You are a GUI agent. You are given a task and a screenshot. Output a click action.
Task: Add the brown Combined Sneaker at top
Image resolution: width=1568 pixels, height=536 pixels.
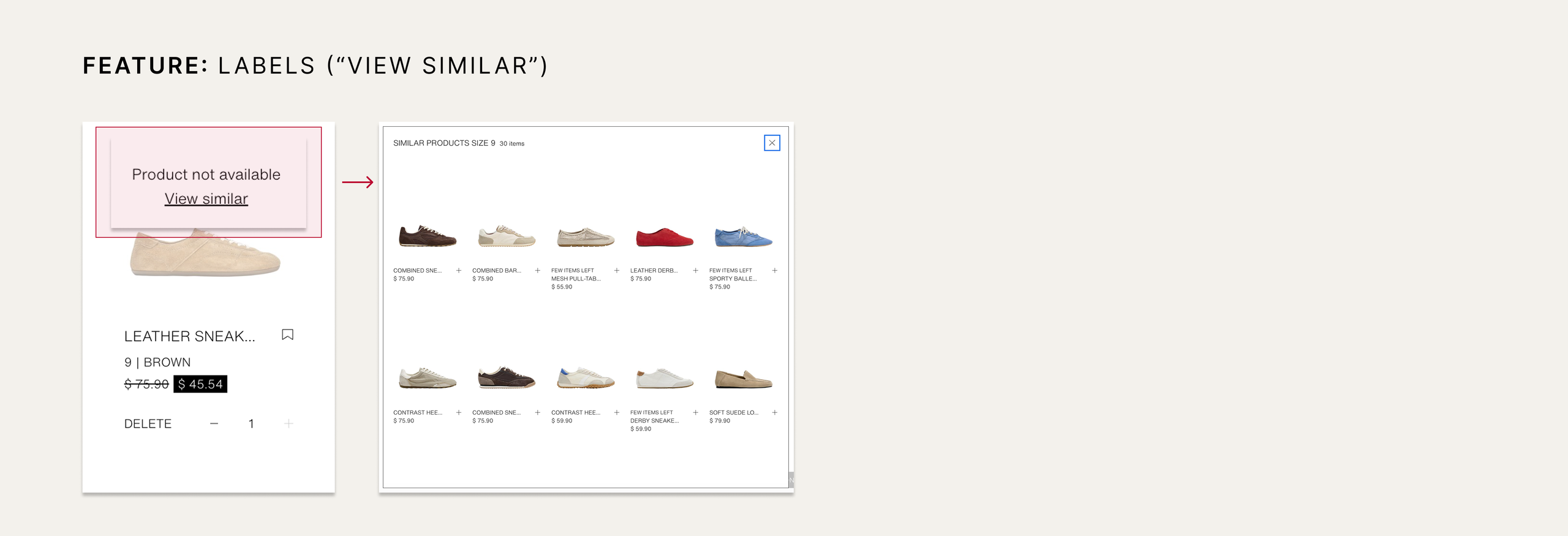458,270
